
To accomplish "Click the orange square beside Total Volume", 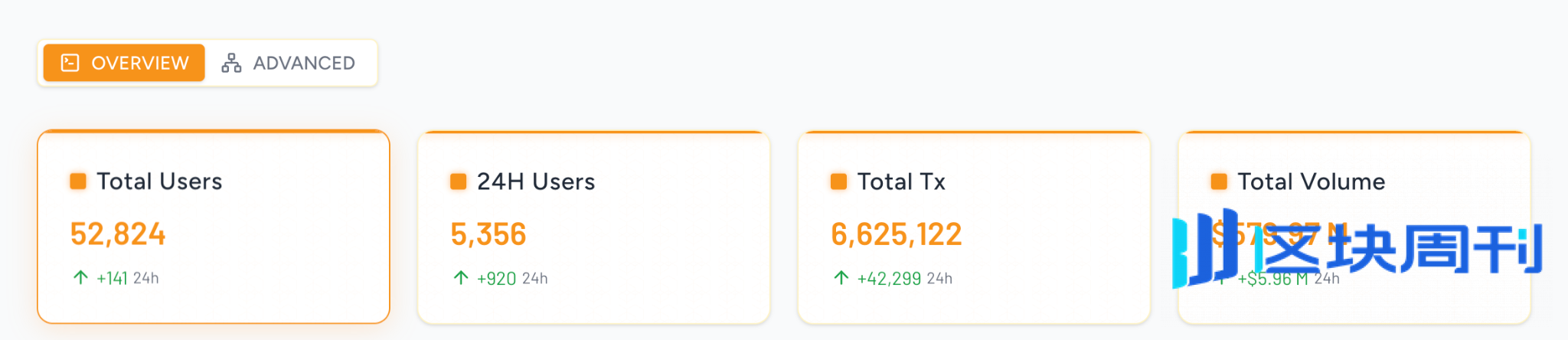I will (1219, 181).
